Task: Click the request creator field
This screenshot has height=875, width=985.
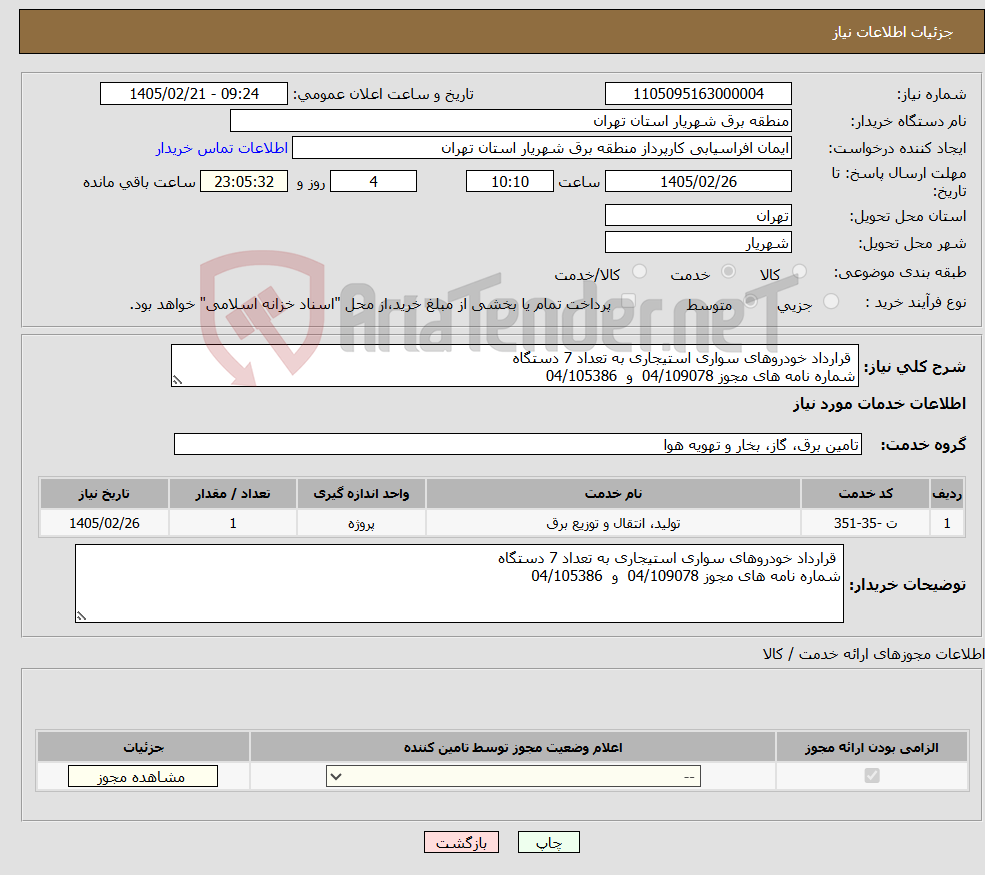Action: [x=541, y=148]
